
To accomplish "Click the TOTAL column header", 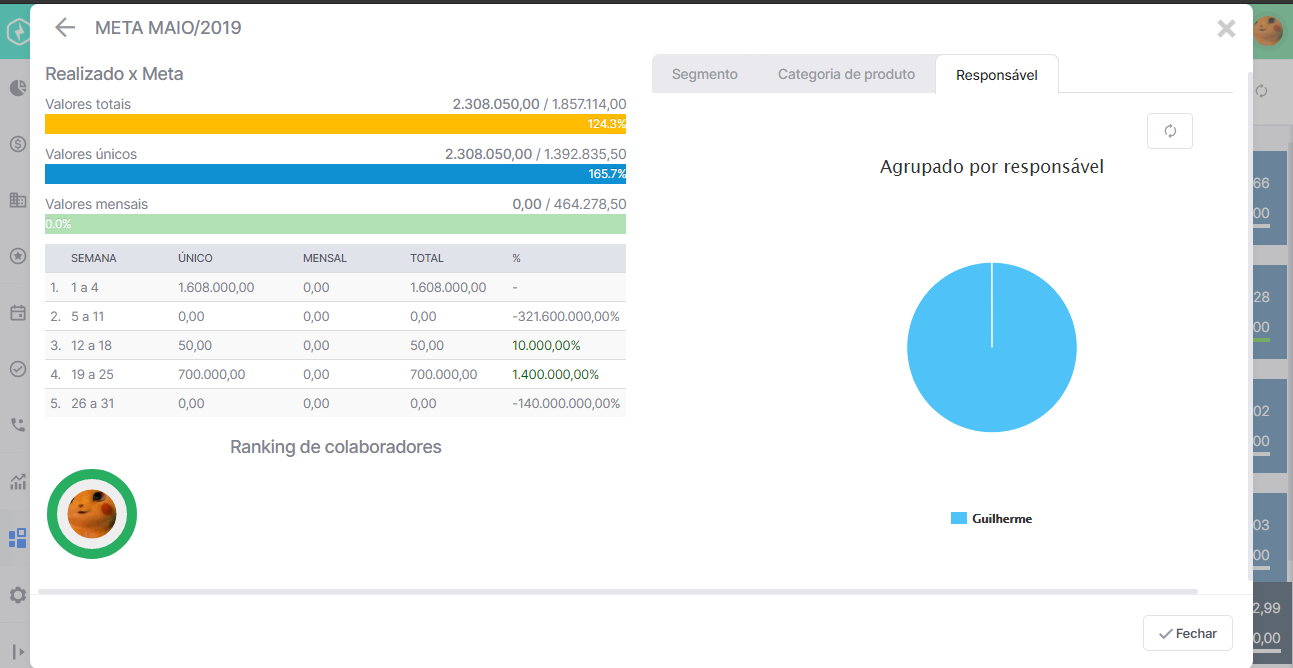I will click(427, 258).
